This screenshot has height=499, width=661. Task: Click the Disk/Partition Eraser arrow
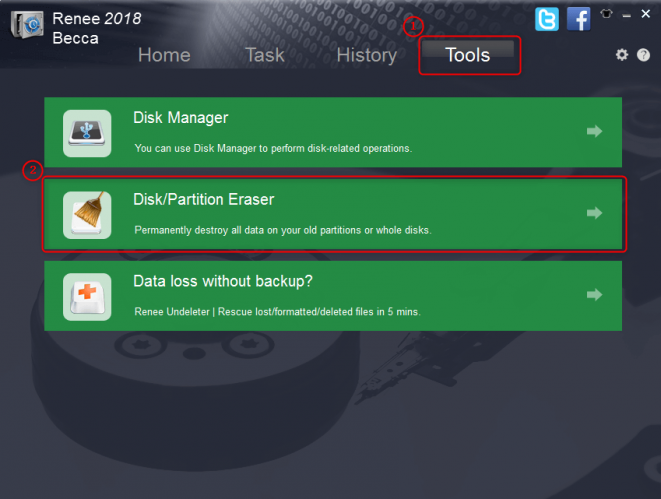point(594,213)
